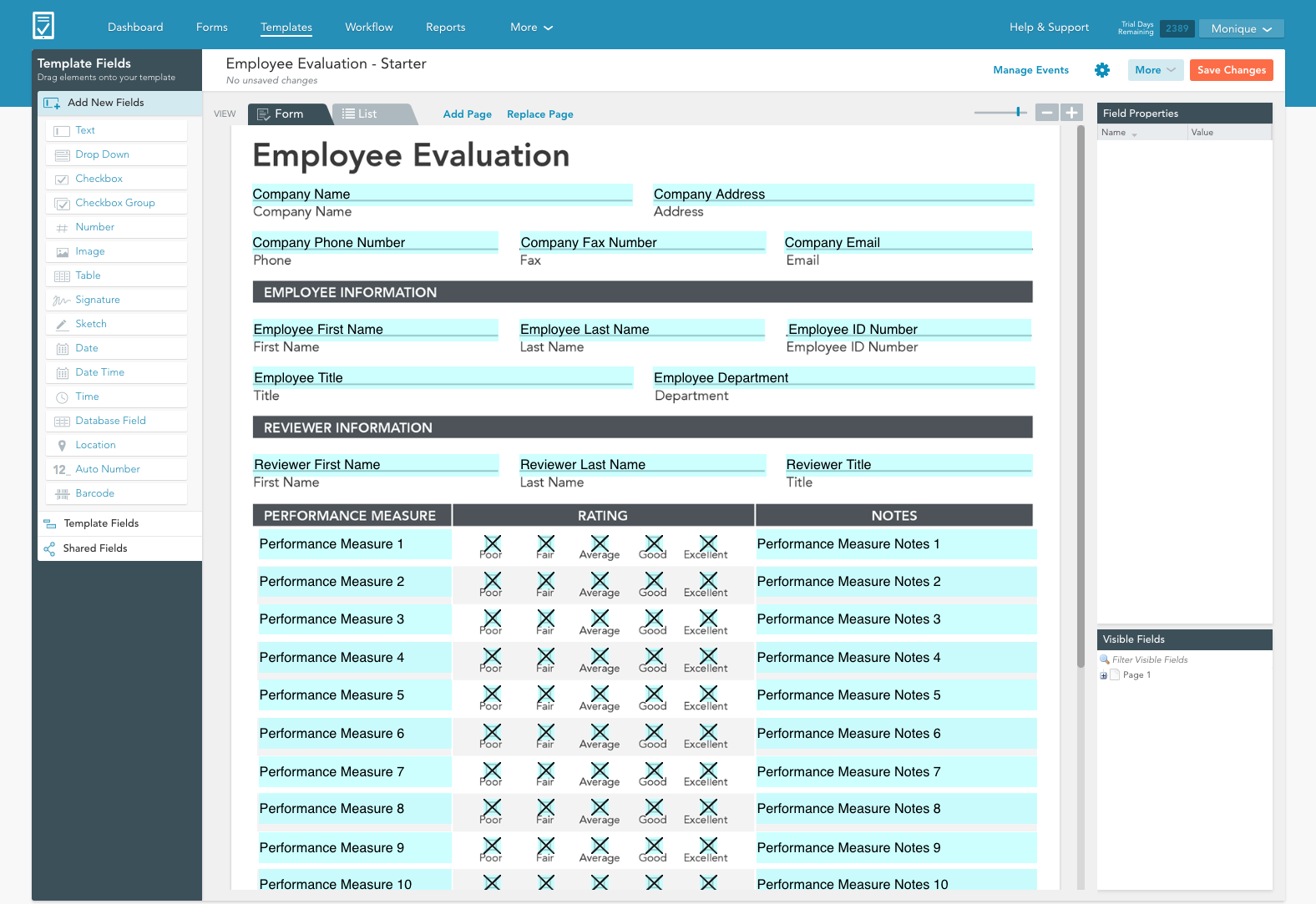Select the Image field element
The height and width of the screenshot is (904, 1316).
click(x=116, y=251)
